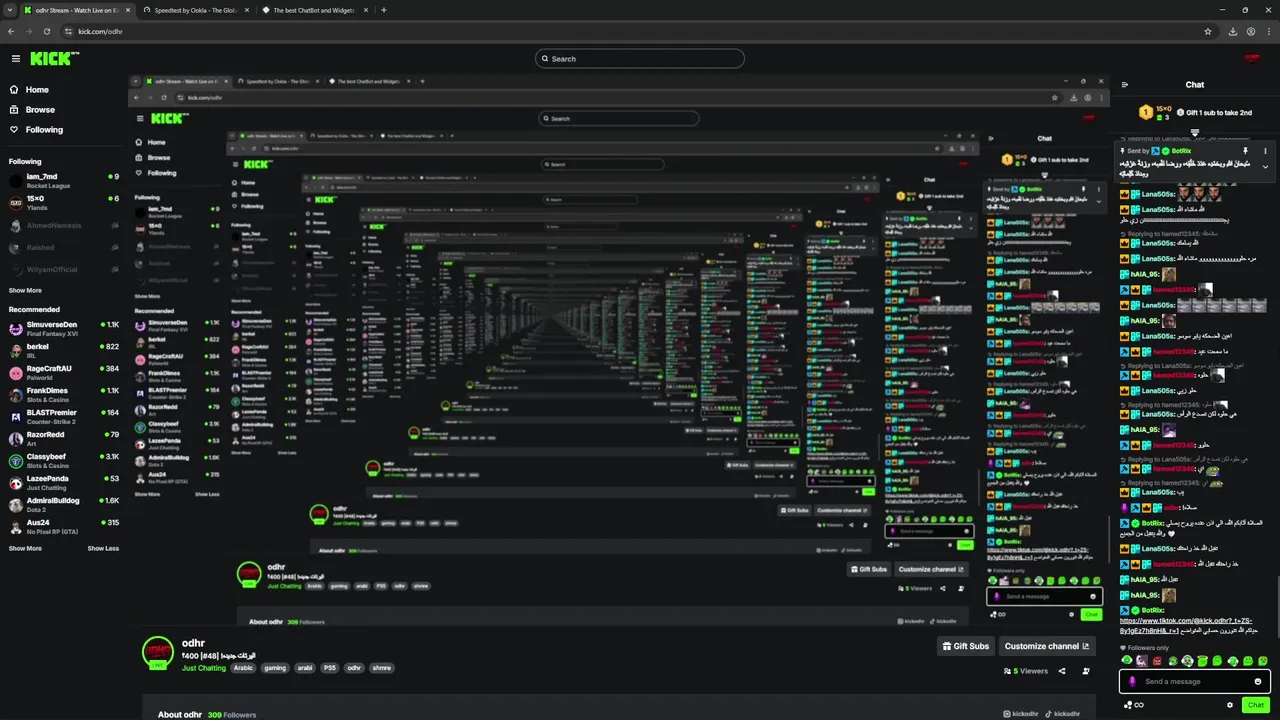Insert the red angry emote
This screenshot has height=720, width=1280.
tap(1157, 661)
